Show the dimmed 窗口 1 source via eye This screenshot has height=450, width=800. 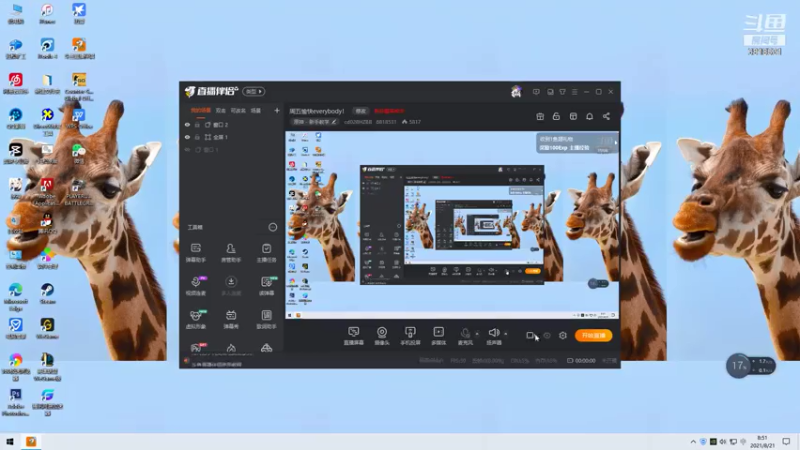[x=187, y=150]
